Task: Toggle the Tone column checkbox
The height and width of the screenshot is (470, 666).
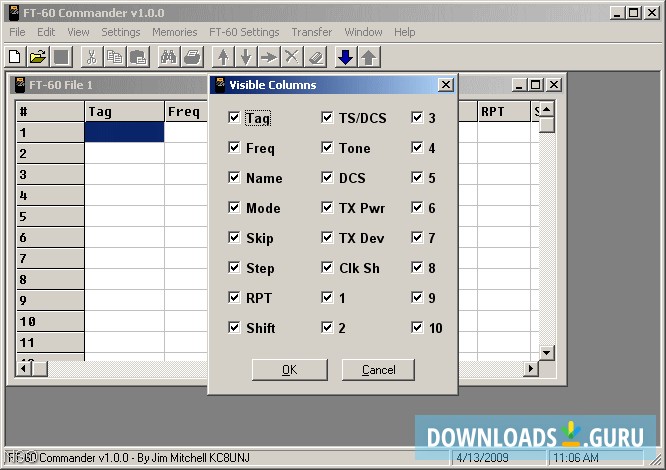Action: click(x=327, y=147)
